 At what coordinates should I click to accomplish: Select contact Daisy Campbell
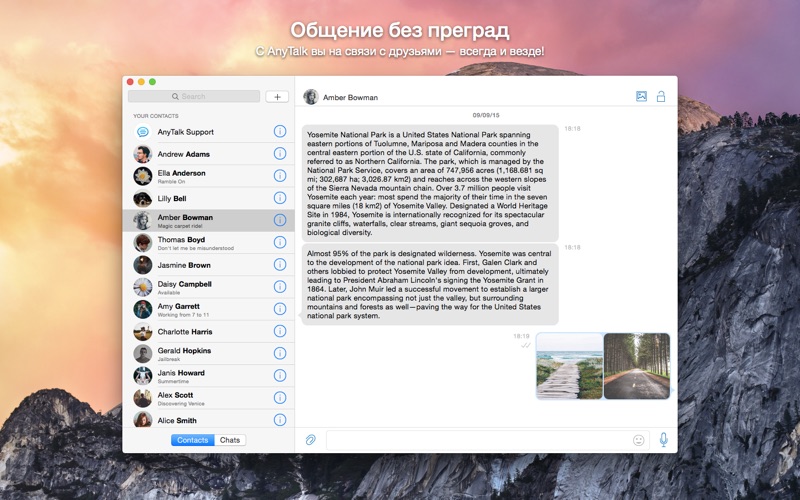[208, 287]
